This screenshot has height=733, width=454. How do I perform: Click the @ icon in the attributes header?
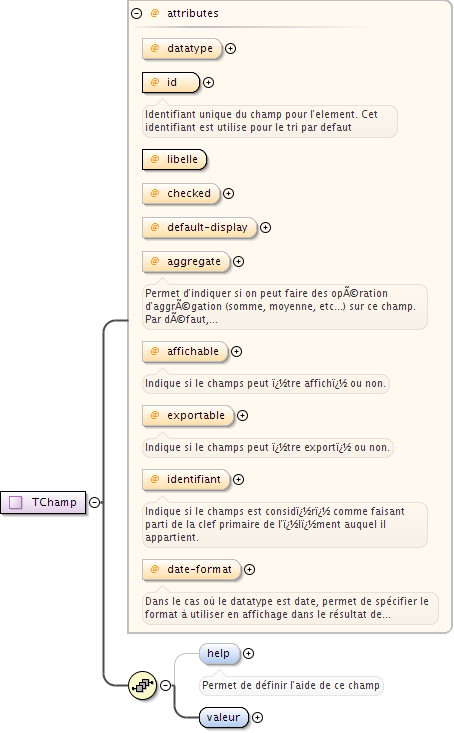click(155, 13)
